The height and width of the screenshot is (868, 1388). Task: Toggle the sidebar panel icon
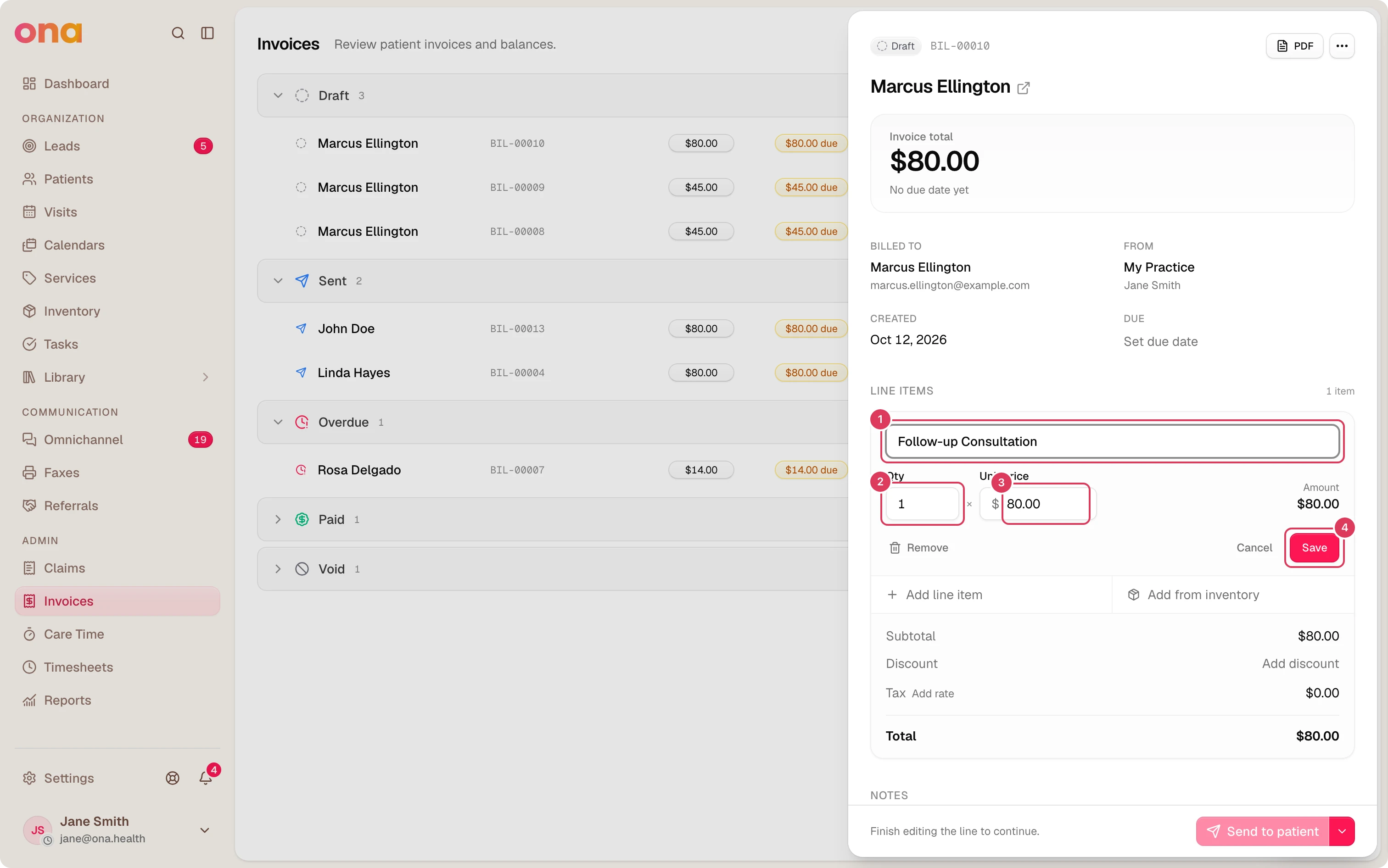(207, 33)
